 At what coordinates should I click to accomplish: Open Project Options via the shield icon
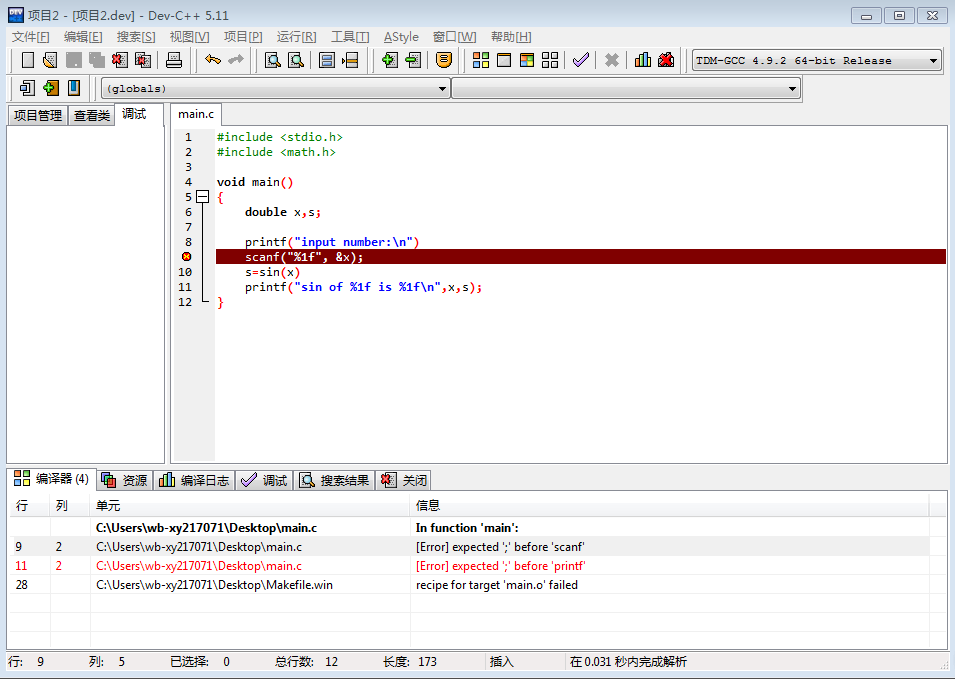(x=444, y=60)
